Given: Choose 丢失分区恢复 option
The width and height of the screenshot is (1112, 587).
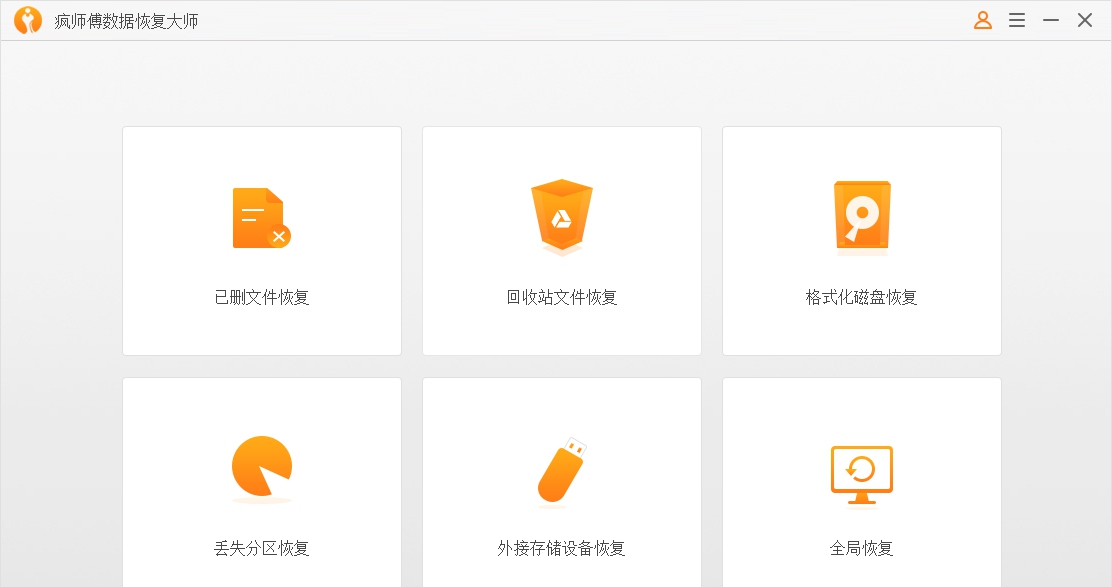Looking at the screenshot, I should [261, 547].
